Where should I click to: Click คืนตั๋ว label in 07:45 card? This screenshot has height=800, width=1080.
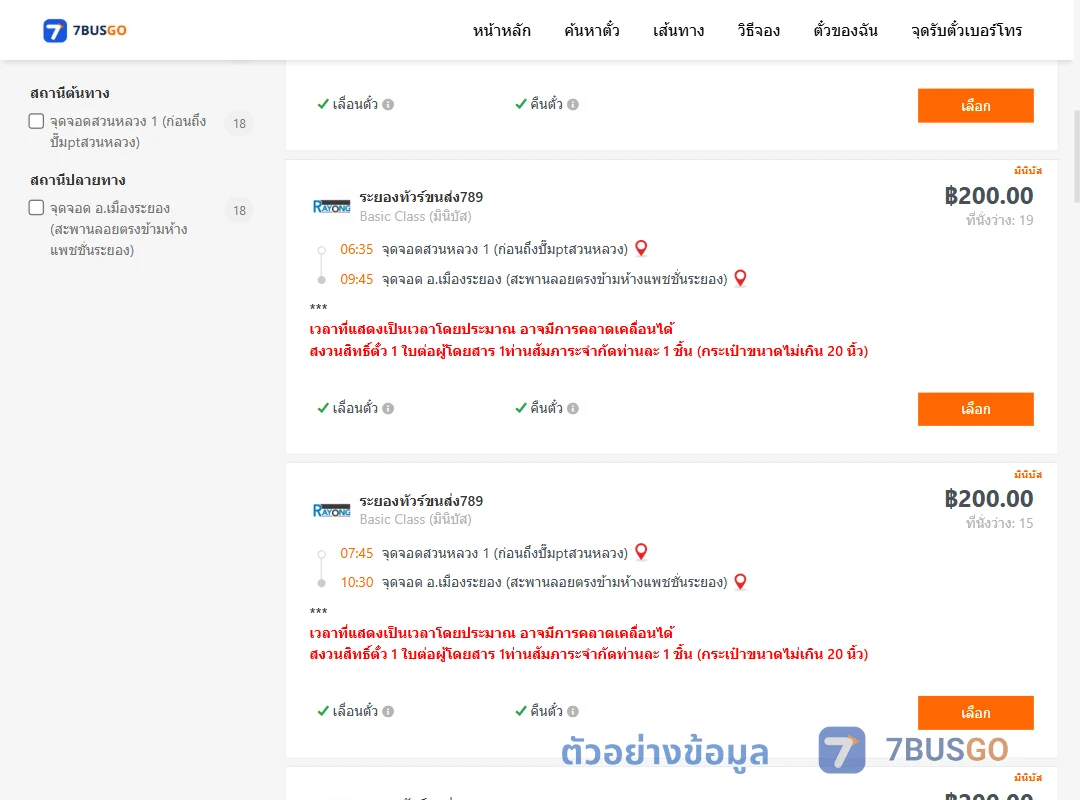point(546,711)
